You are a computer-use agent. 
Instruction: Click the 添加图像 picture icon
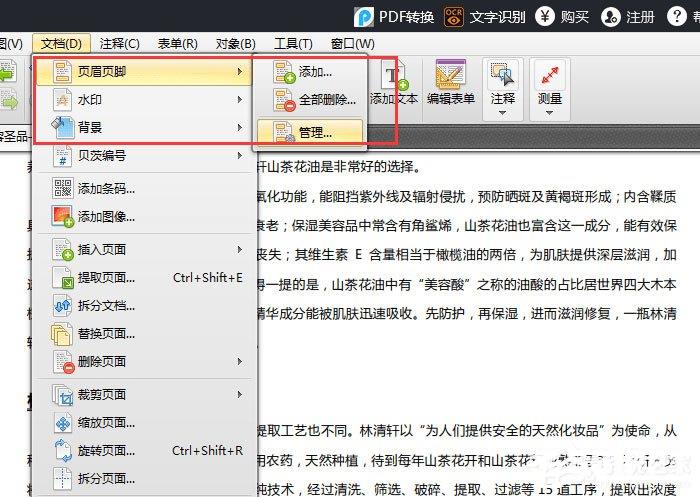pos(62,217)
